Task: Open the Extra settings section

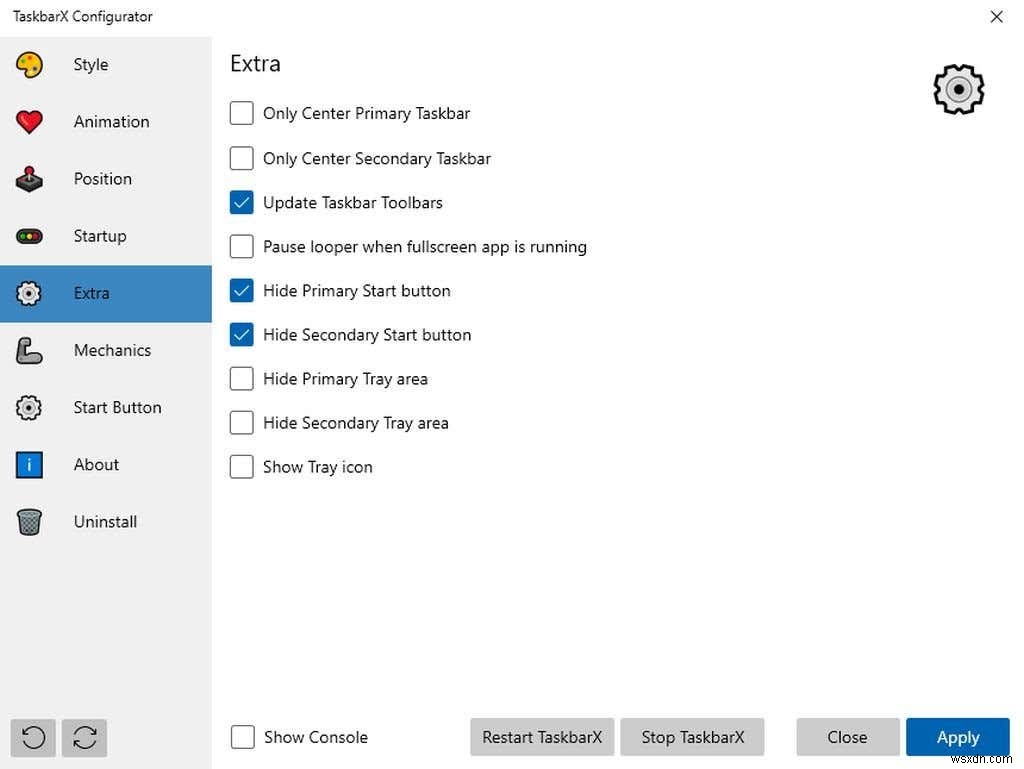Action: [91, 293]
